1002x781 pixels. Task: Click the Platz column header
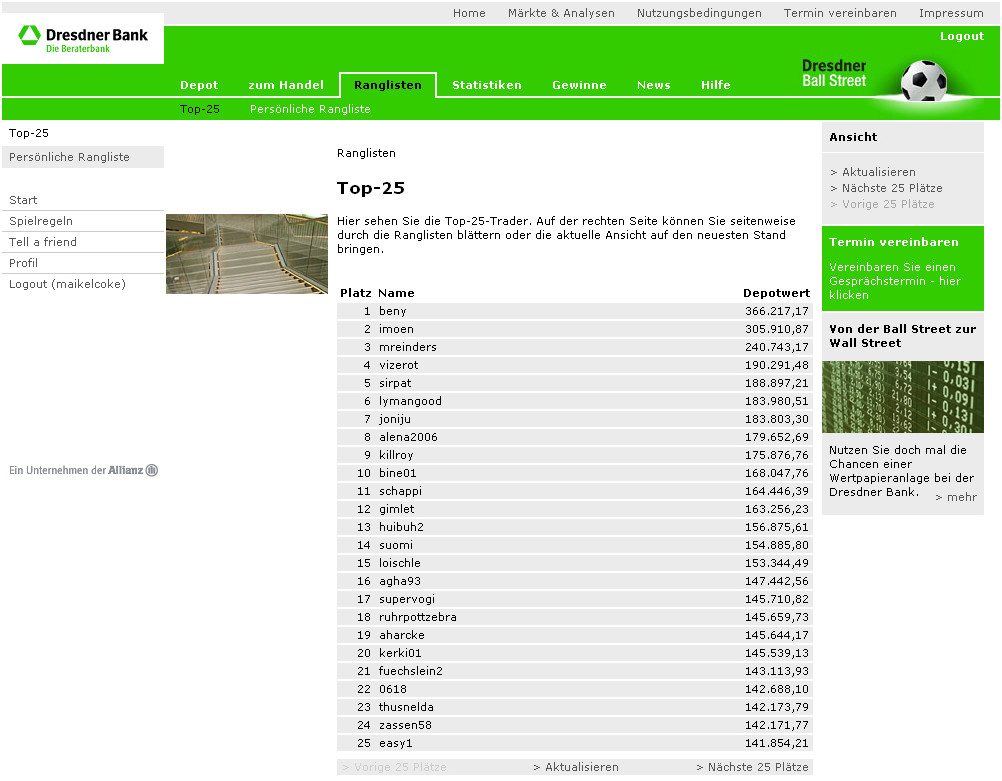[x=355, y=293]
